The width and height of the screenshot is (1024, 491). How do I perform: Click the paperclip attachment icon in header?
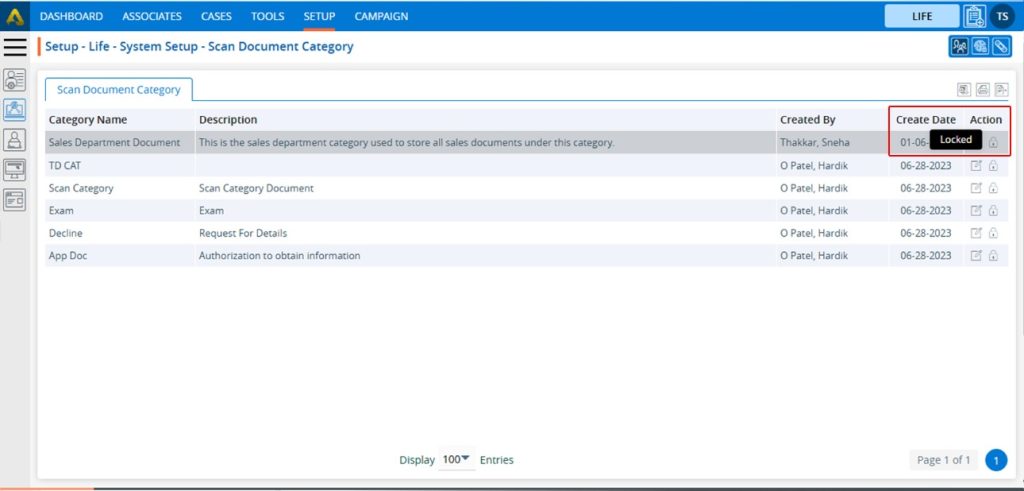tap(1000, 47)
